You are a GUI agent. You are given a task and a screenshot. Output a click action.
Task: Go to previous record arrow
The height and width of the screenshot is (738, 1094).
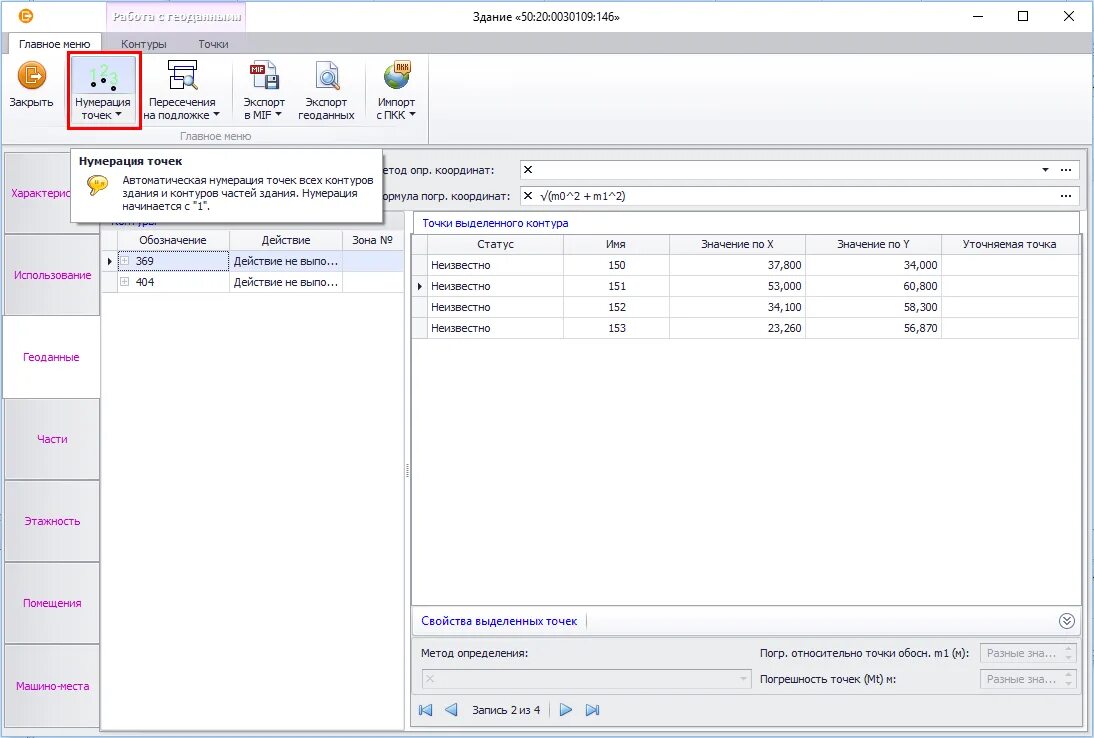(x=451, y=710)
